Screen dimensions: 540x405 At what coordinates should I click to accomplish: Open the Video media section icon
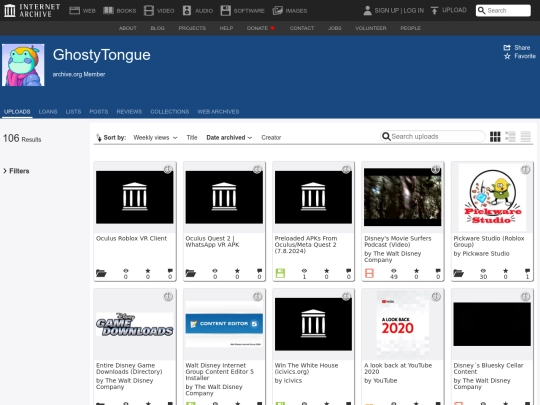(x=149, y=10)
